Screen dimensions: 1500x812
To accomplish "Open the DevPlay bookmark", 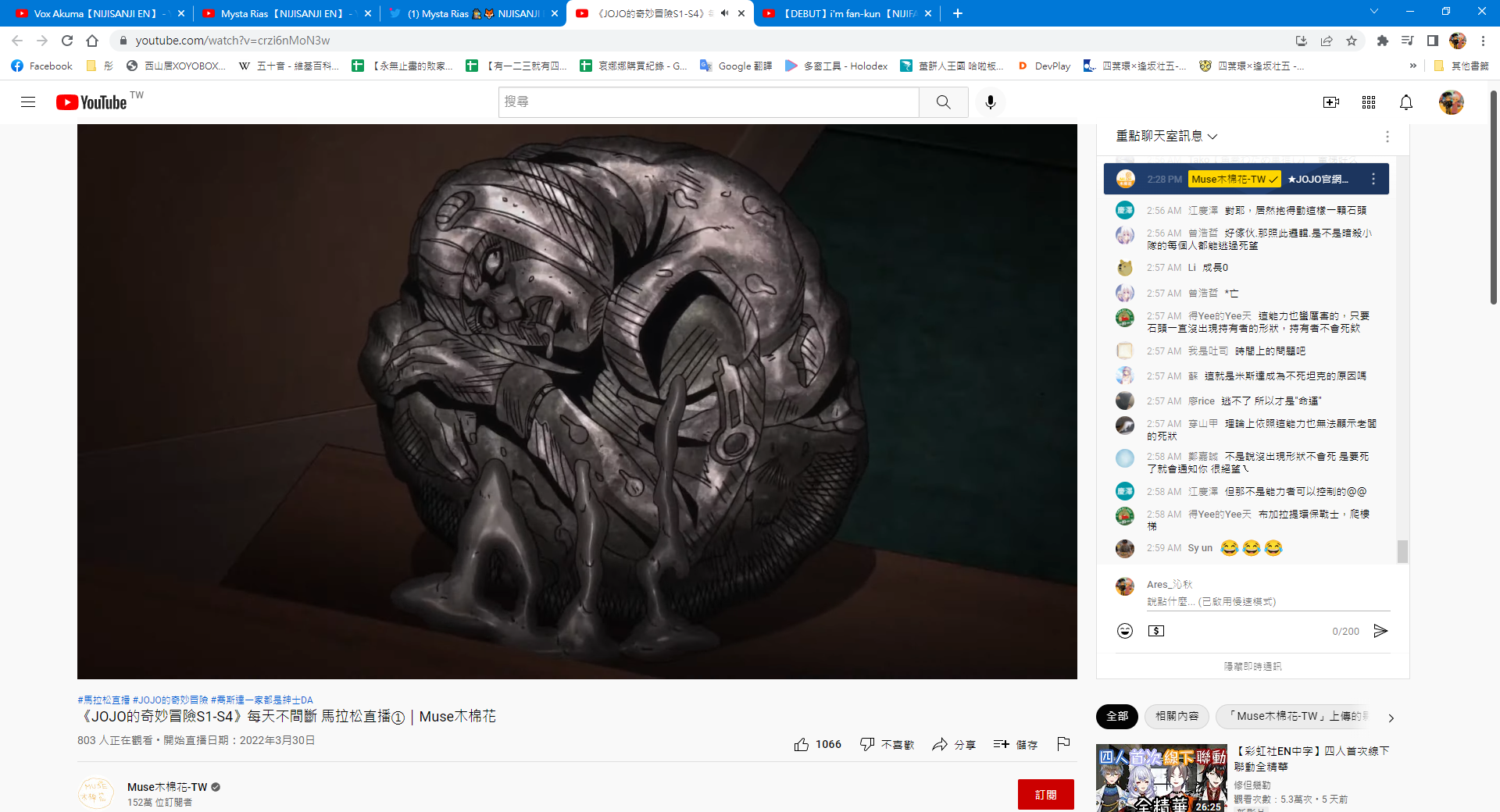I will coord(1044,66).
